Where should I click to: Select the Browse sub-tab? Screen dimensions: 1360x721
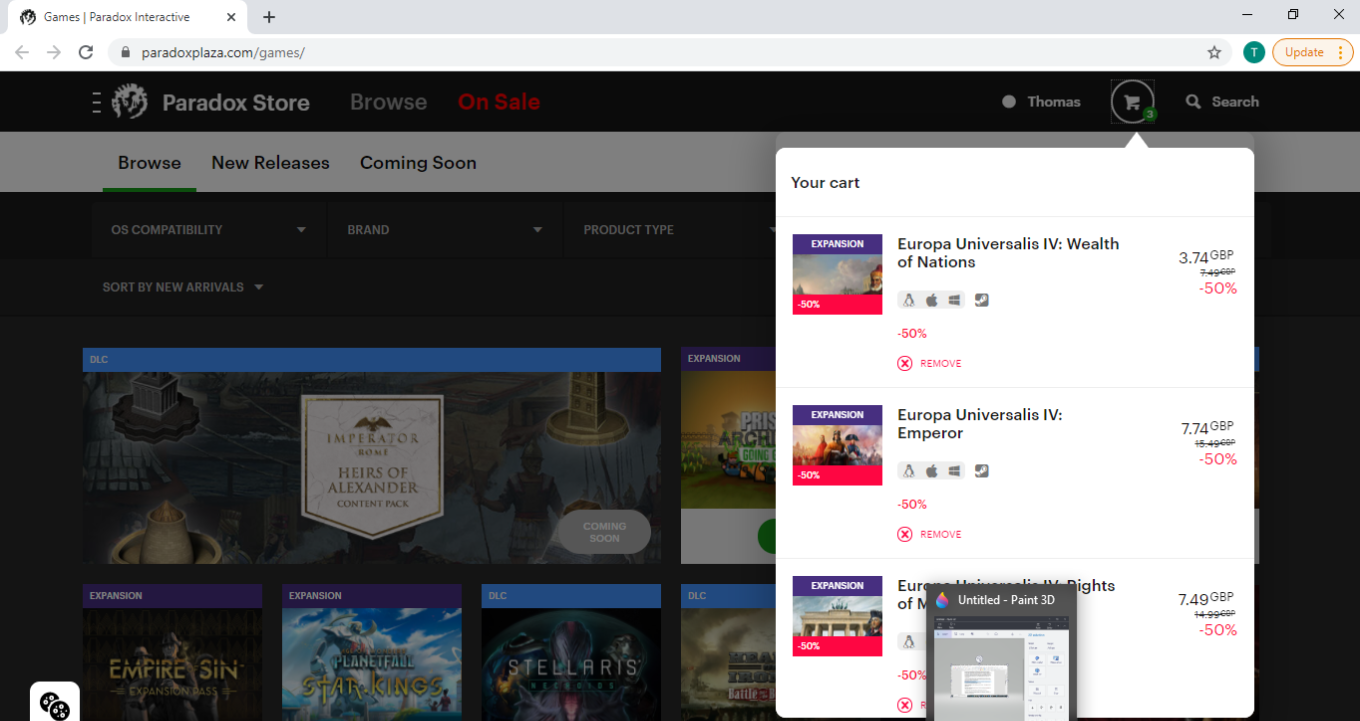tap(150, 163)
